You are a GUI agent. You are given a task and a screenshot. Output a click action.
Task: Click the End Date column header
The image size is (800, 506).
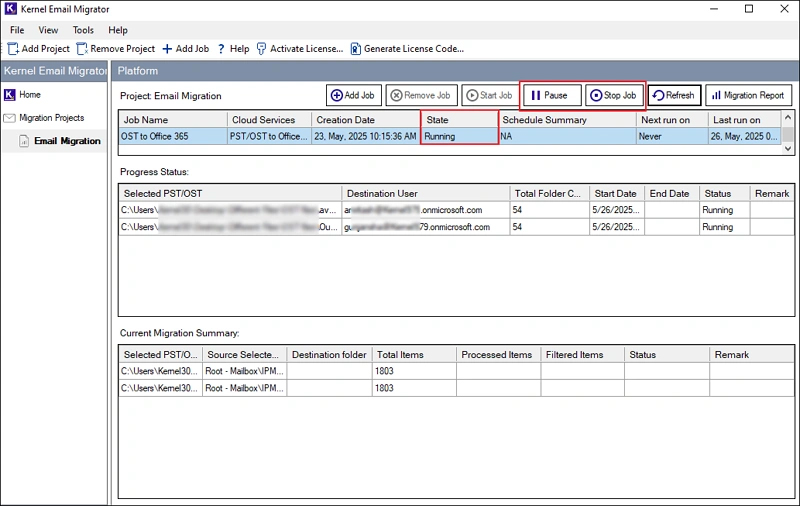click(671, 193)
